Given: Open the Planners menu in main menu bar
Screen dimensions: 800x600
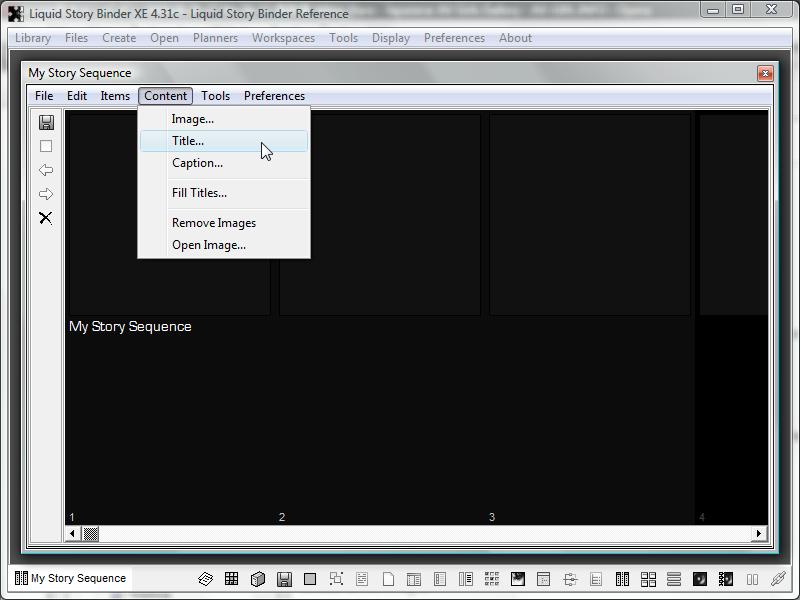Looking at the screenshot, I should click(215, 38).
